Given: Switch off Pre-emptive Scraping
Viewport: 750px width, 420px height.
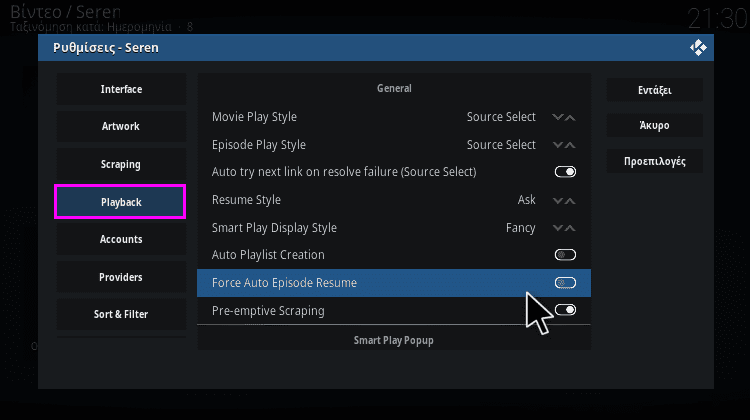Looking at the screenshot, I should 565,310.
